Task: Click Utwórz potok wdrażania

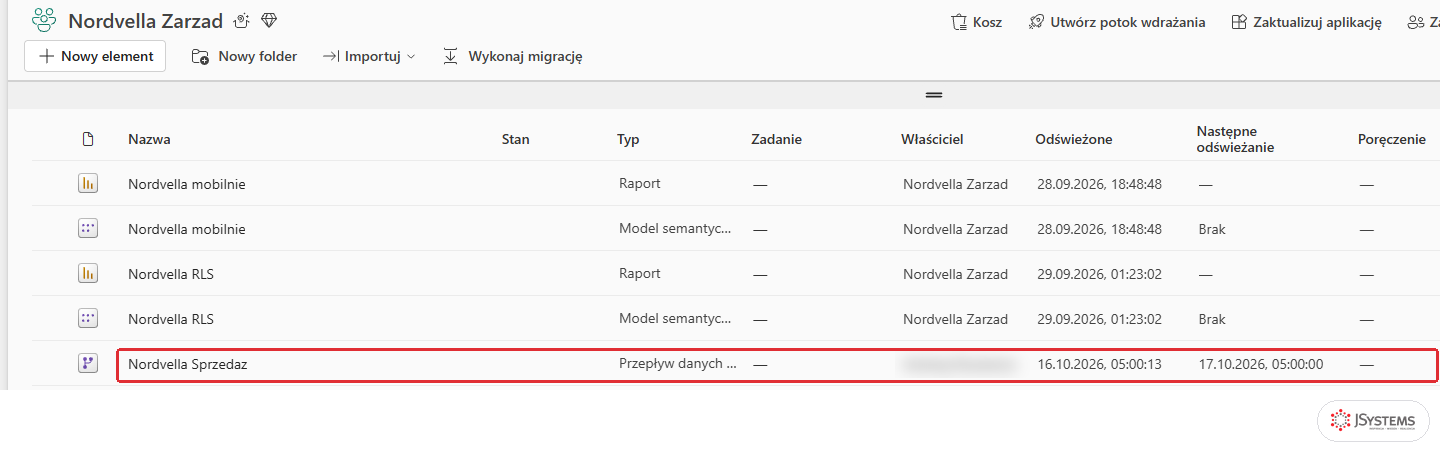Action: 1117,22
